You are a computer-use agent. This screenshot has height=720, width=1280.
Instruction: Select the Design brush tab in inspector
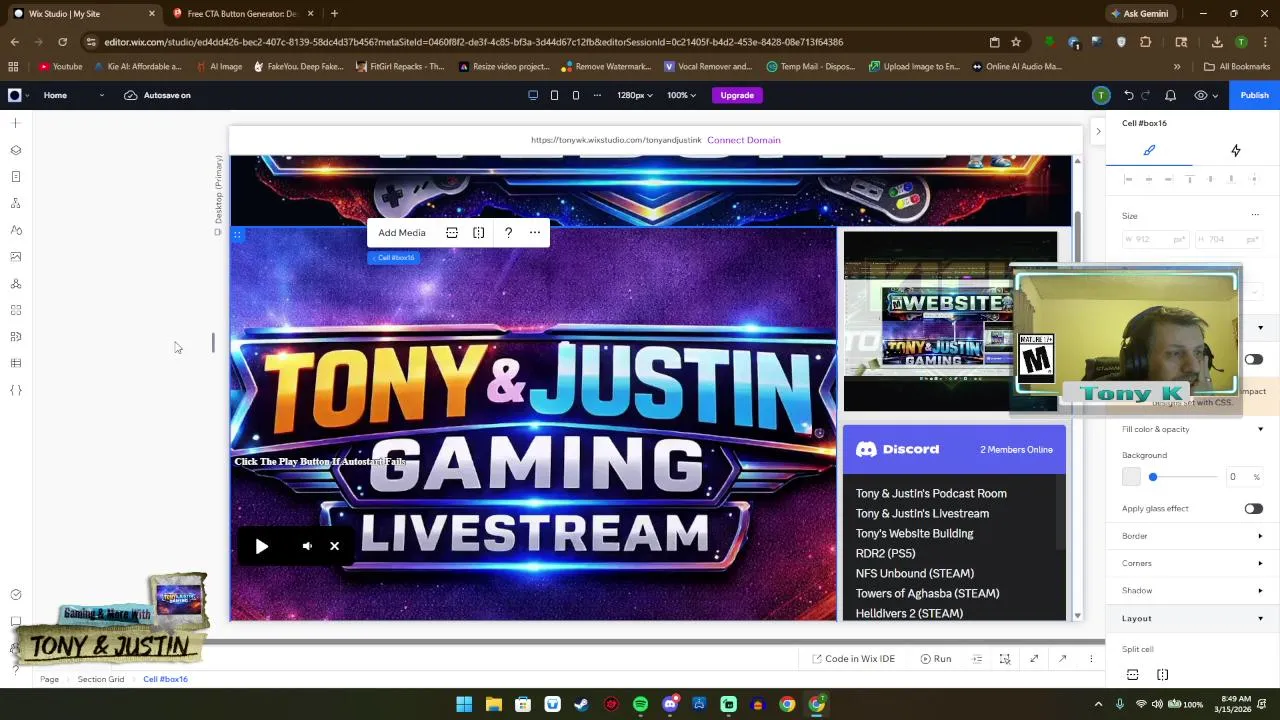click(1149, 150)
